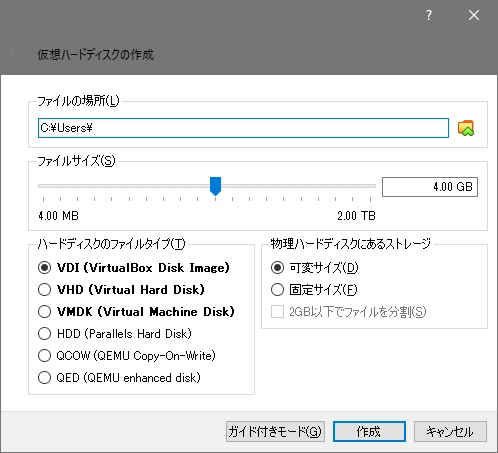Image resolution: width=498 pixels, height=453 pixels.
Task: Click the キャンセル button
Action: pos(450,432)
